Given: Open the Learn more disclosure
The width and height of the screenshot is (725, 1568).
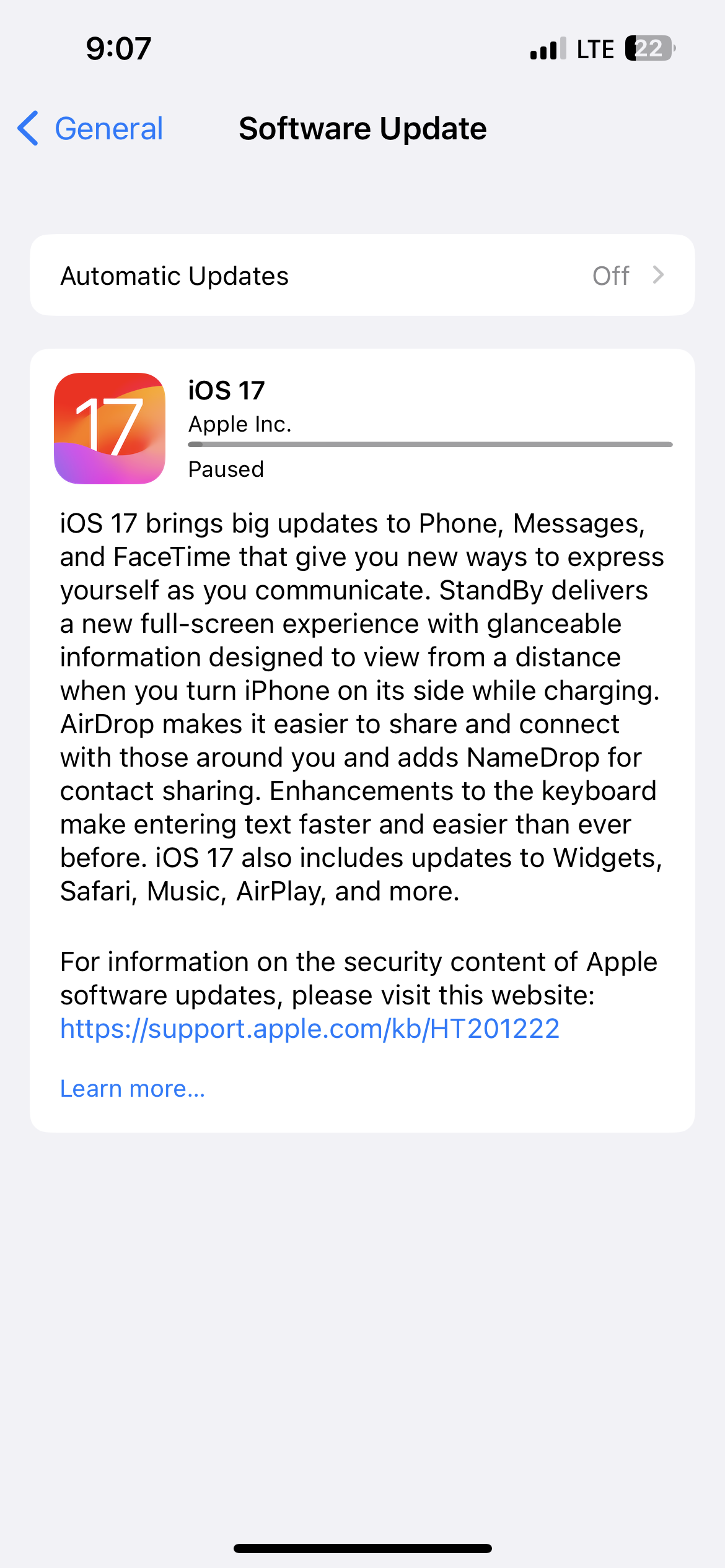Looking at the screenshot, I should (133, 1088).
